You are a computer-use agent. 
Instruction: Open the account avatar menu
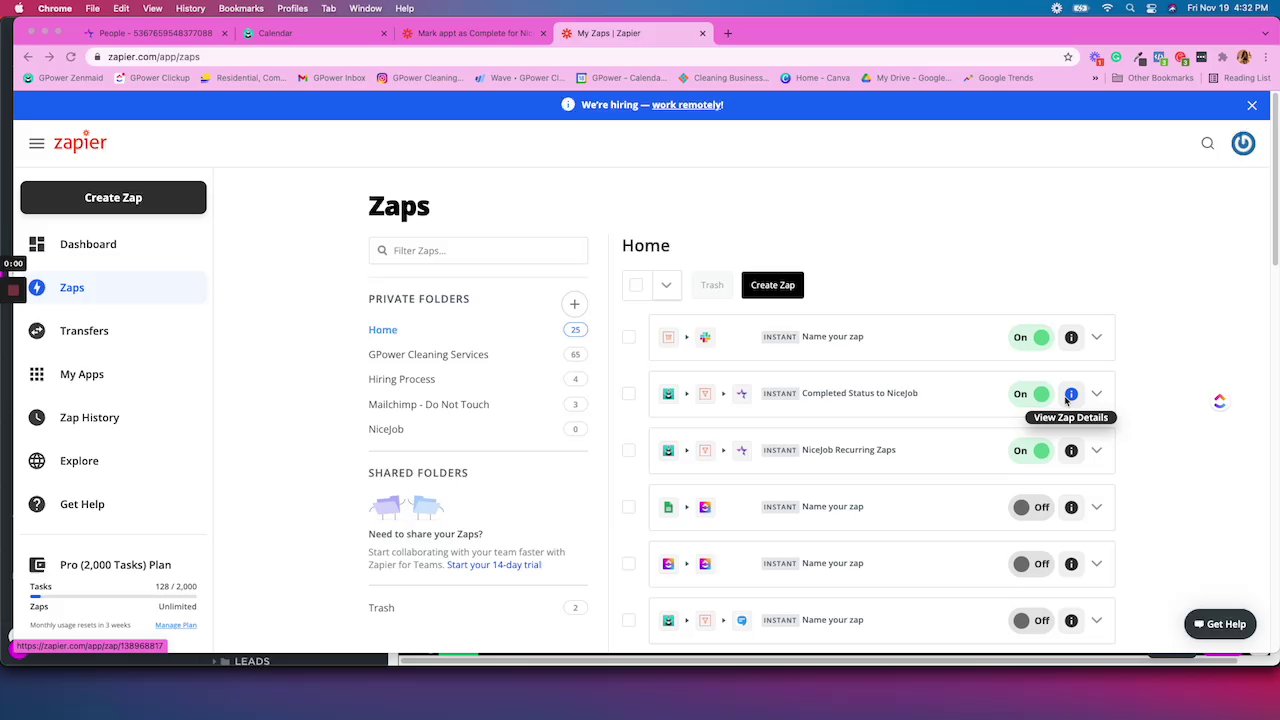[1243, 144]
